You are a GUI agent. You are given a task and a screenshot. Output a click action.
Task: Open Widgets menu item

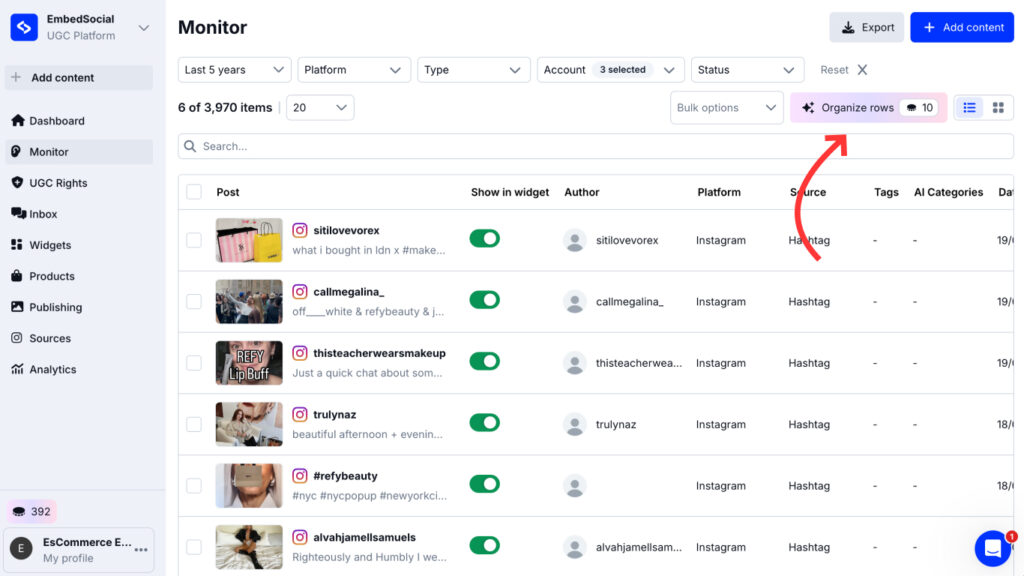tap(78, 245)
